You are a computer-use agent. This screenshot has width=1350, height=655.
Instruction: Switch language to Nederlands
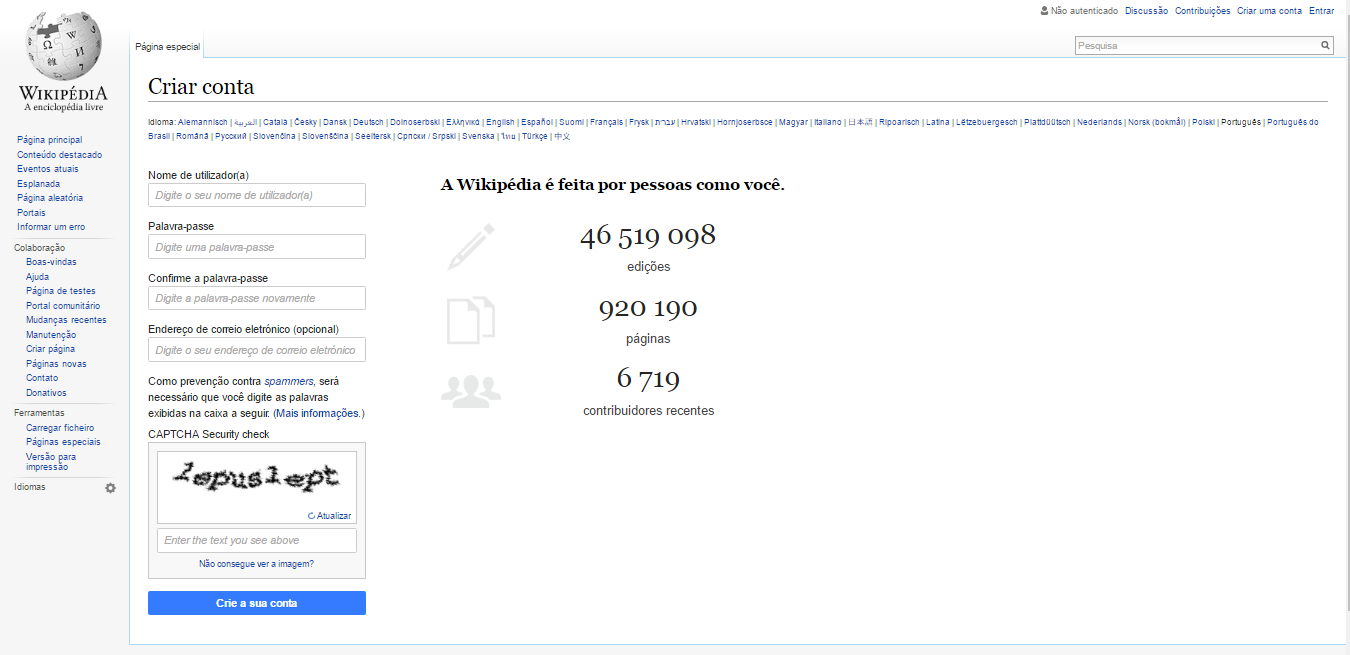pyautogui.click(x=1099, y=122)
